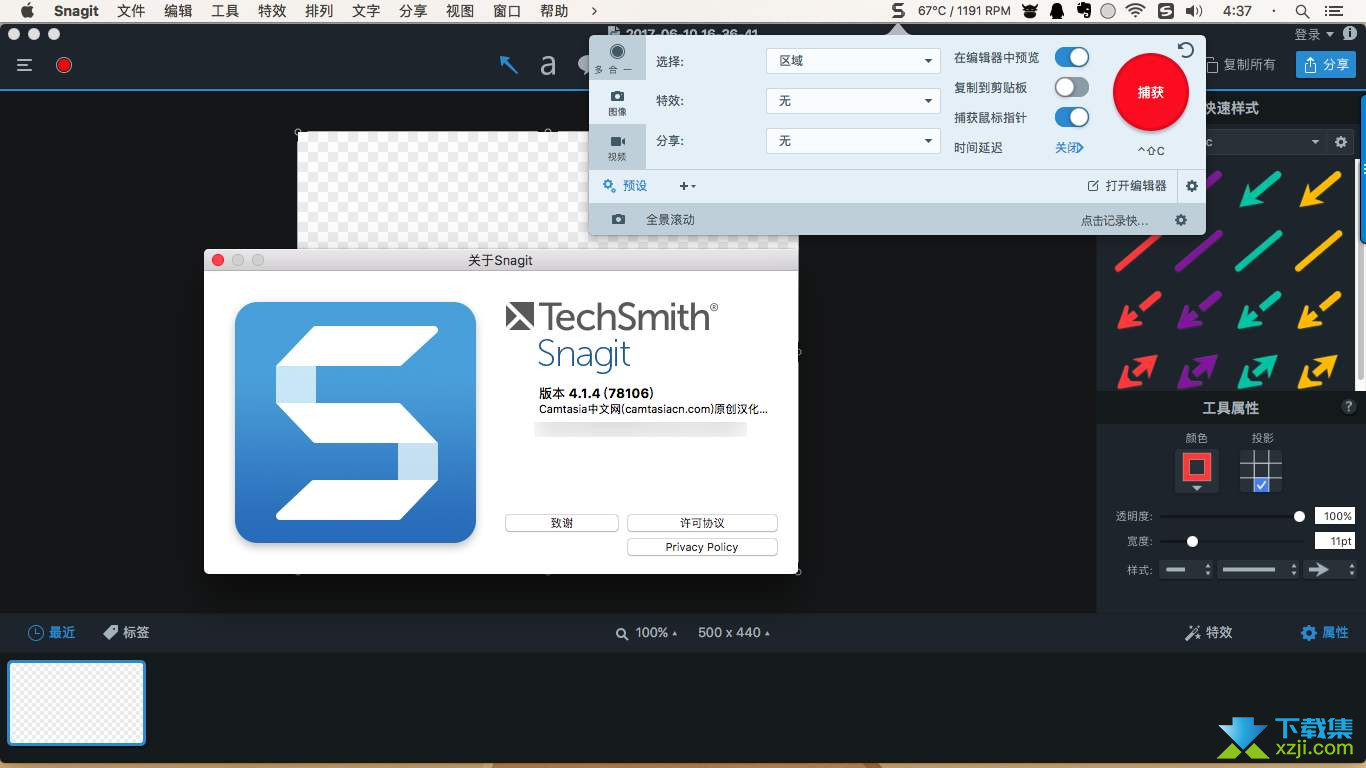Open the 选择 region dropdown

pos(853,61)
